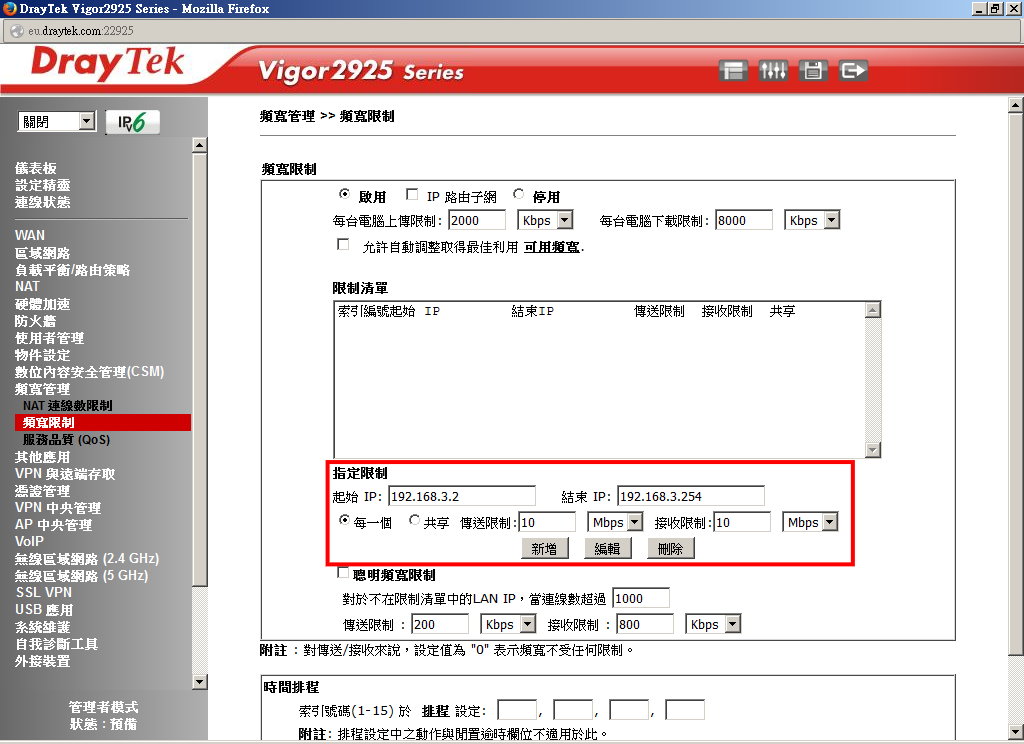Open the upload limit Kbps unit dropdown
This screenshot has height=744, width=1024.
[x=546, y=220]
